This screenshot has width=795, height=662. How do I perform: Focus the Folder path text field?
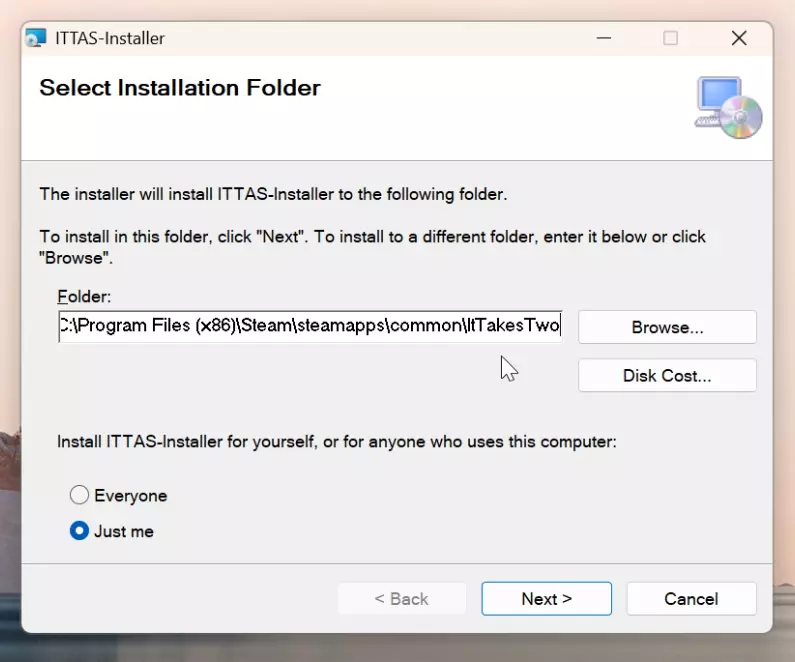[310, 327]
